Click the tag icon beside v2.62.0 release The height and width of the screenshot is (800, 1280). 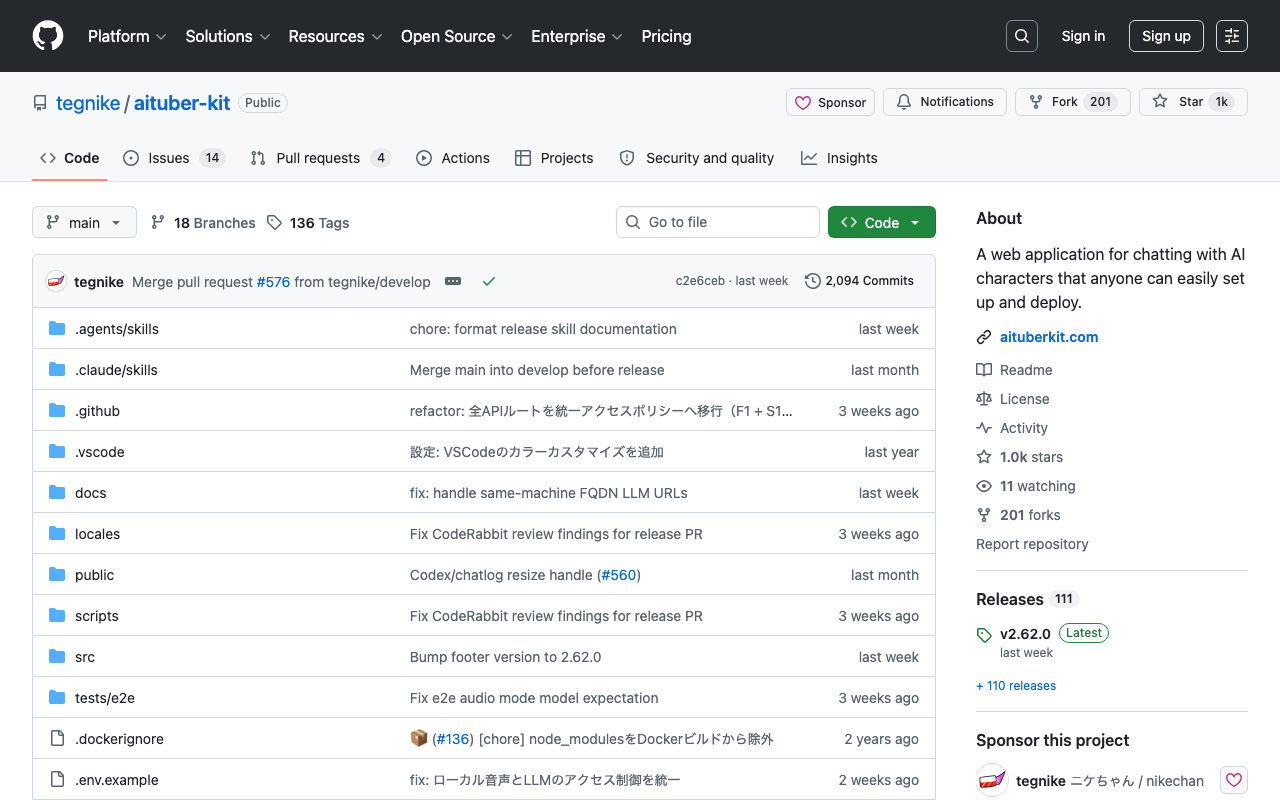[984, 635]
